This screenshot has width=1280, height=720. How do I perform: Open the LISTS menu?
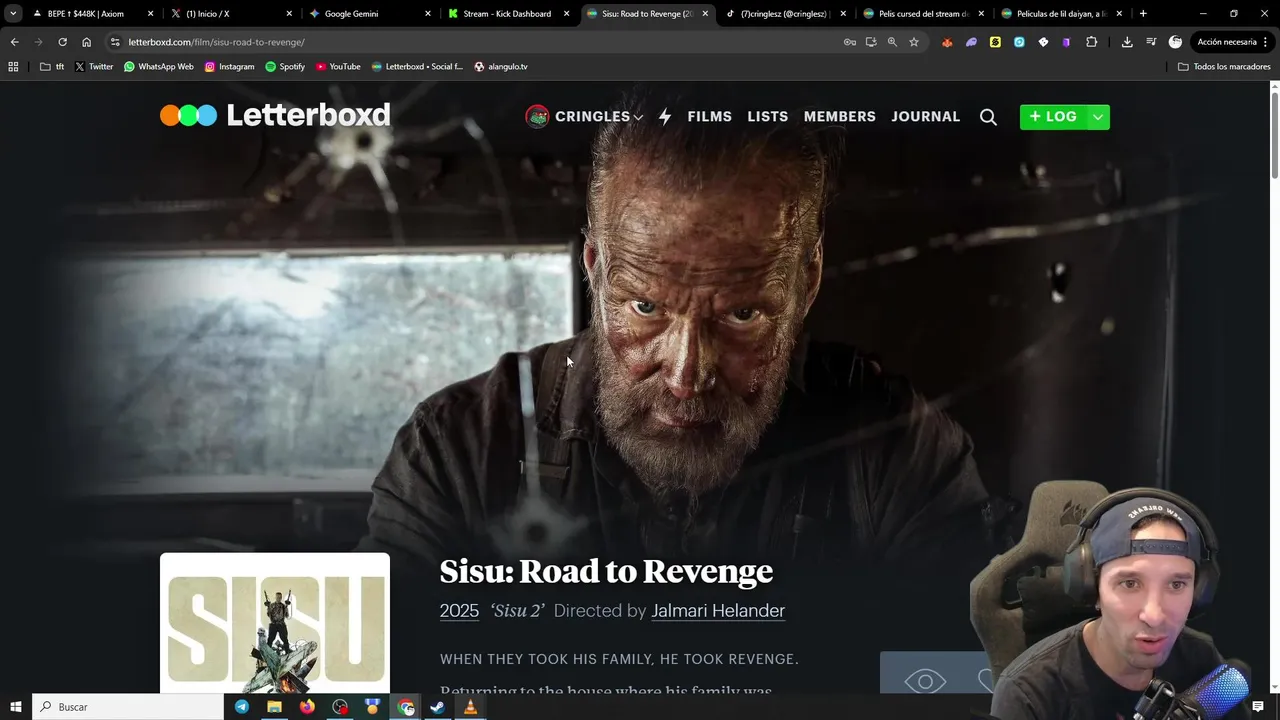tap(767, 116)
